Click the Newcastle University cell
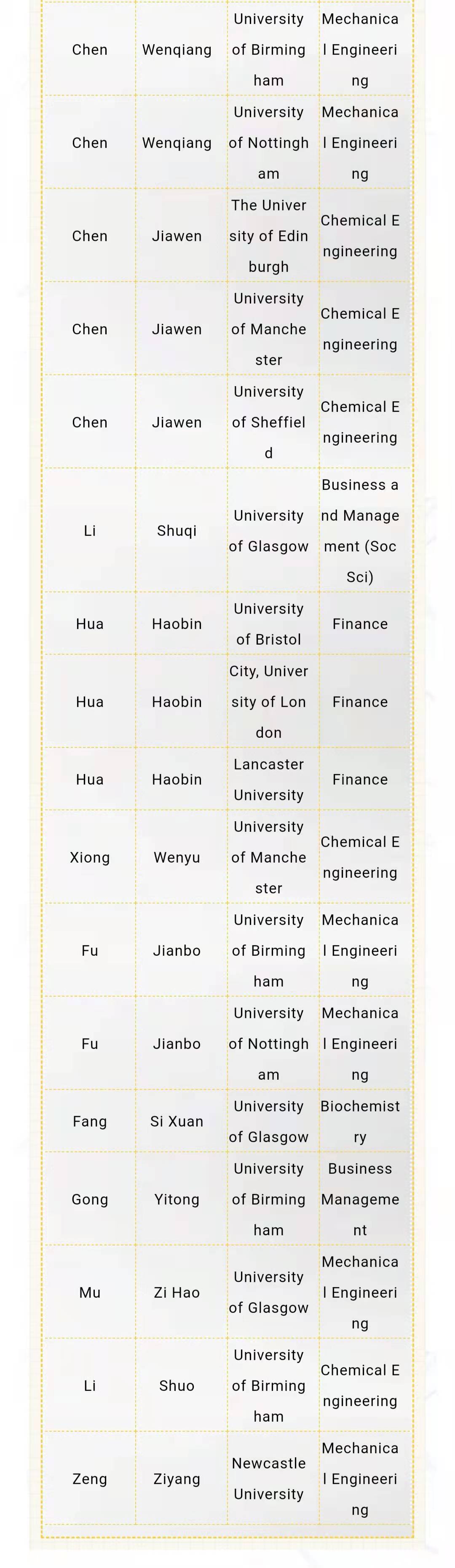Viewport: 455px width, 1568px height. click(268, 1479)
